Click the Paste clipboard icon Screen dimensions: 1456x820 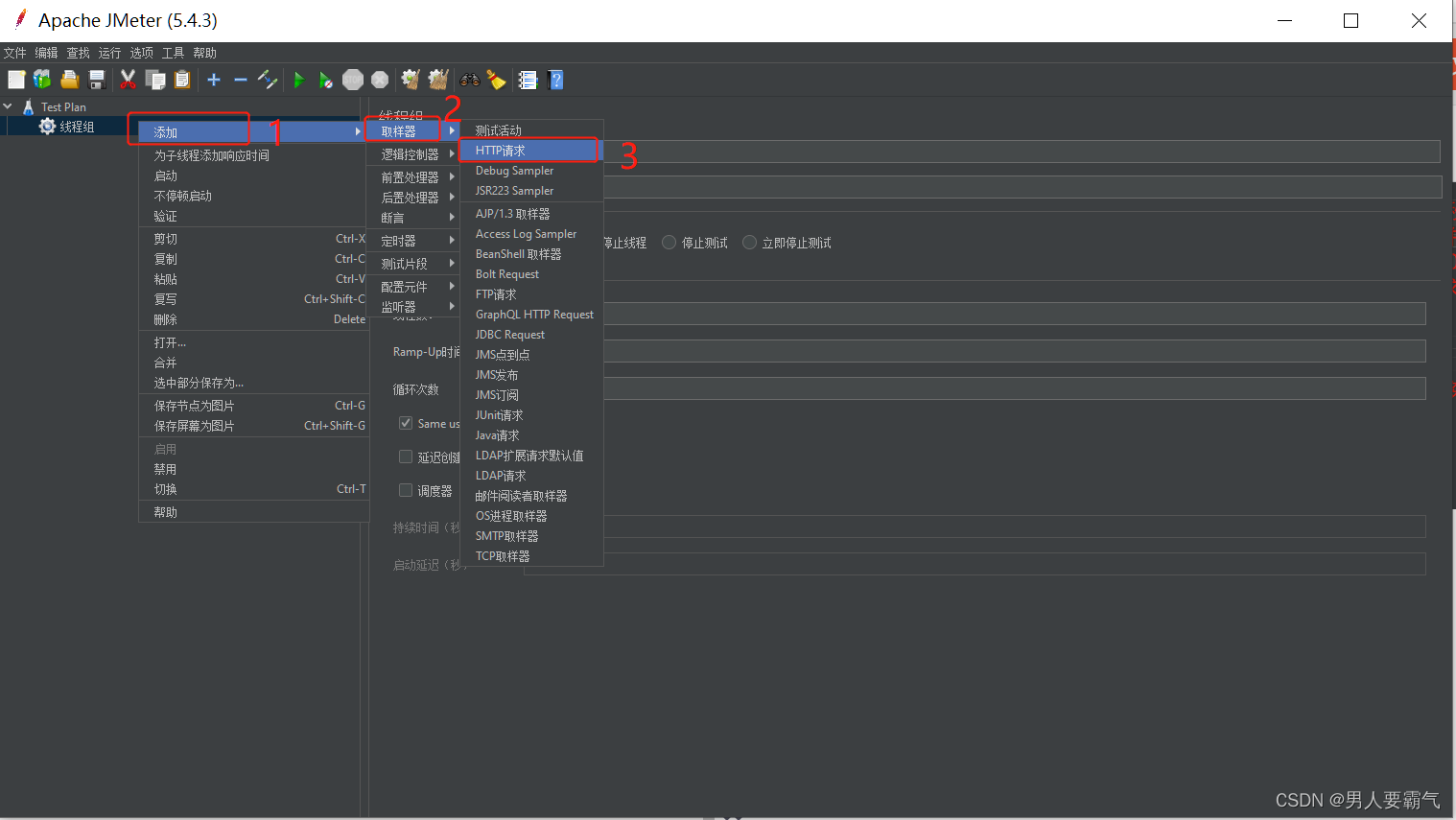pyautogui.click(x=182, y=80)
